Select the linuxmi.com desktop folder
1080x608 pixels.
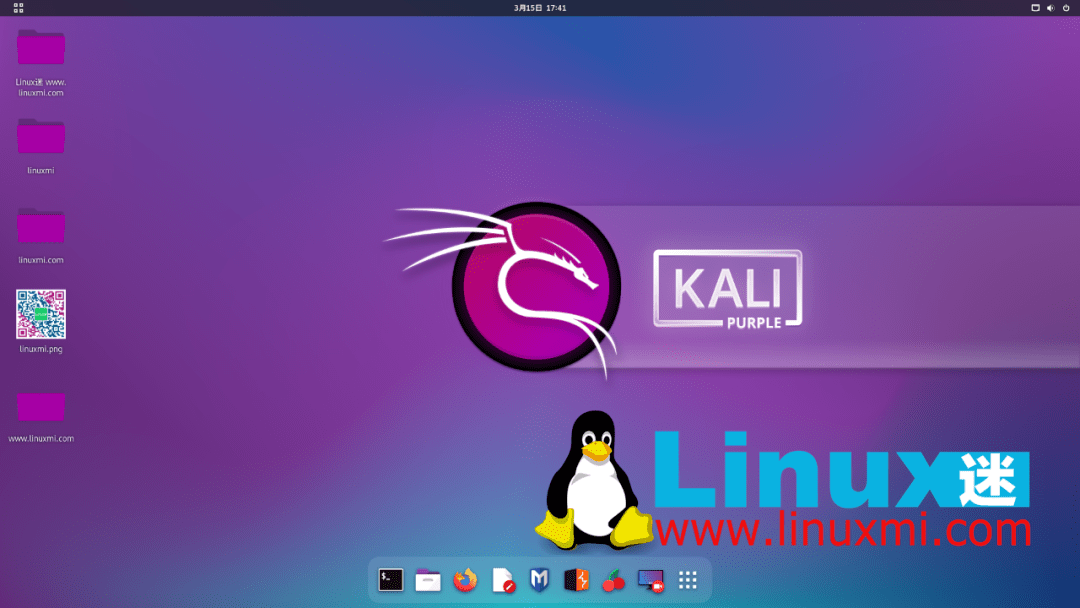(x=41, y=225)
